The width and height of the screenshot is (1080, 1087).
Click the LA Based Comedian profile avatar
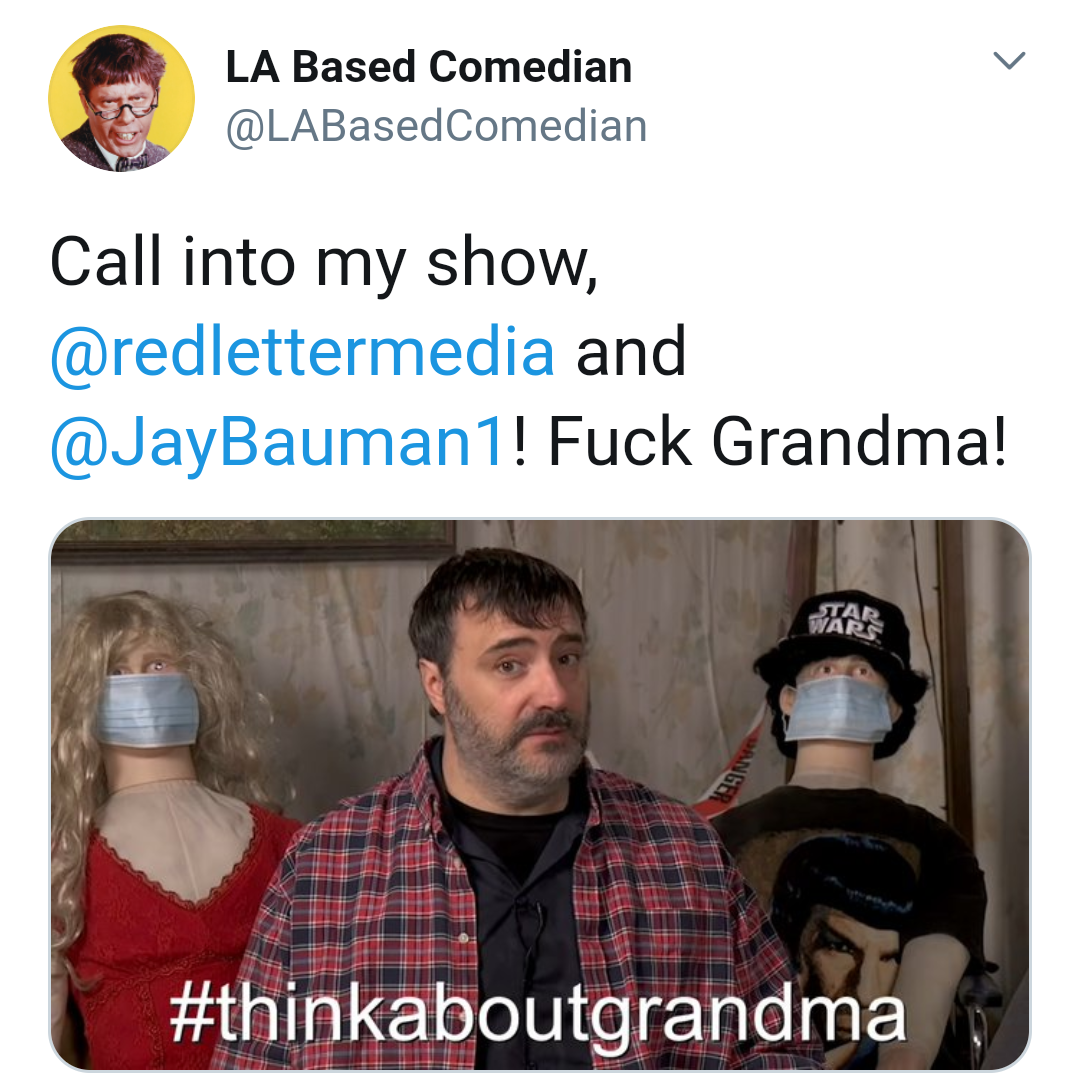pos(121,98)
